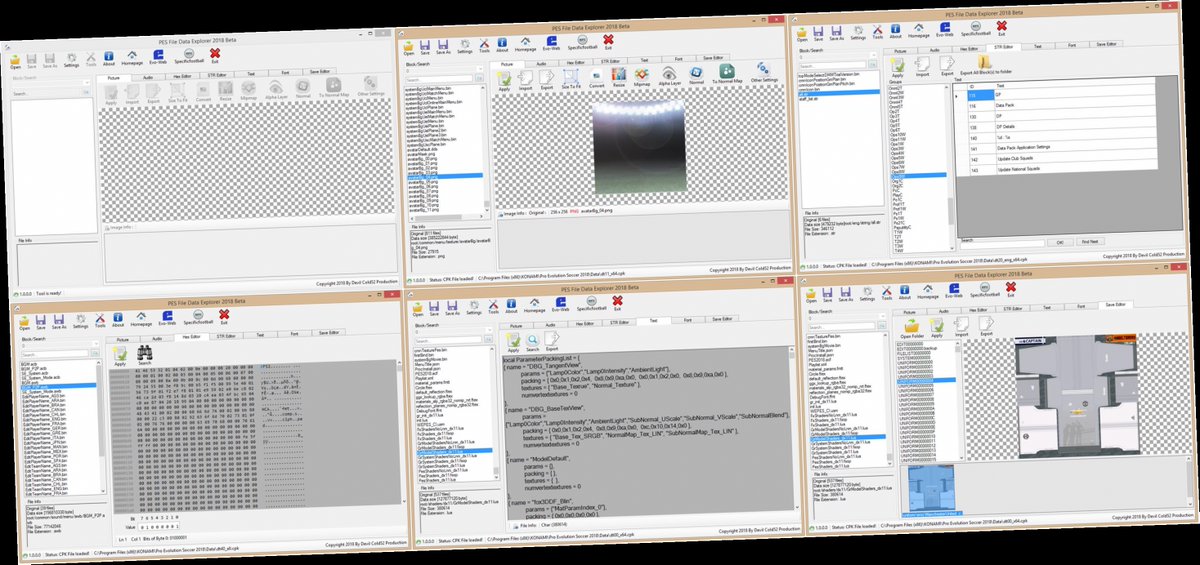The width and height of the screenshot is (1200, 565).
Task: Click Apply in the bottom-left Hex Editor window
Action: pos(120,355)
